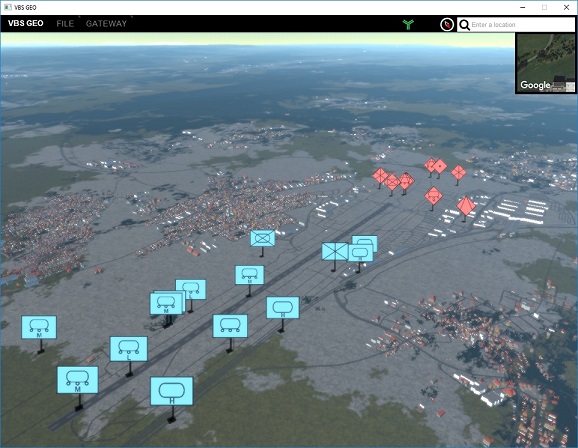
Task: Select blue wheeled marker without a letter
Action: pos(230,326)
